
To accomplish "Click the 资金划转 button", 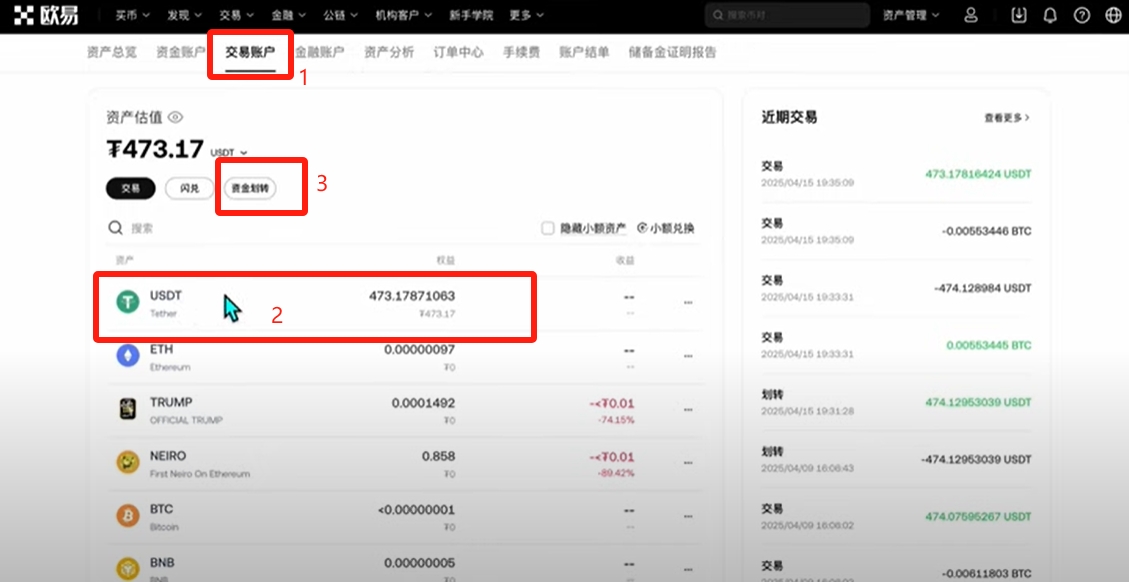I will tap(250, 188).
